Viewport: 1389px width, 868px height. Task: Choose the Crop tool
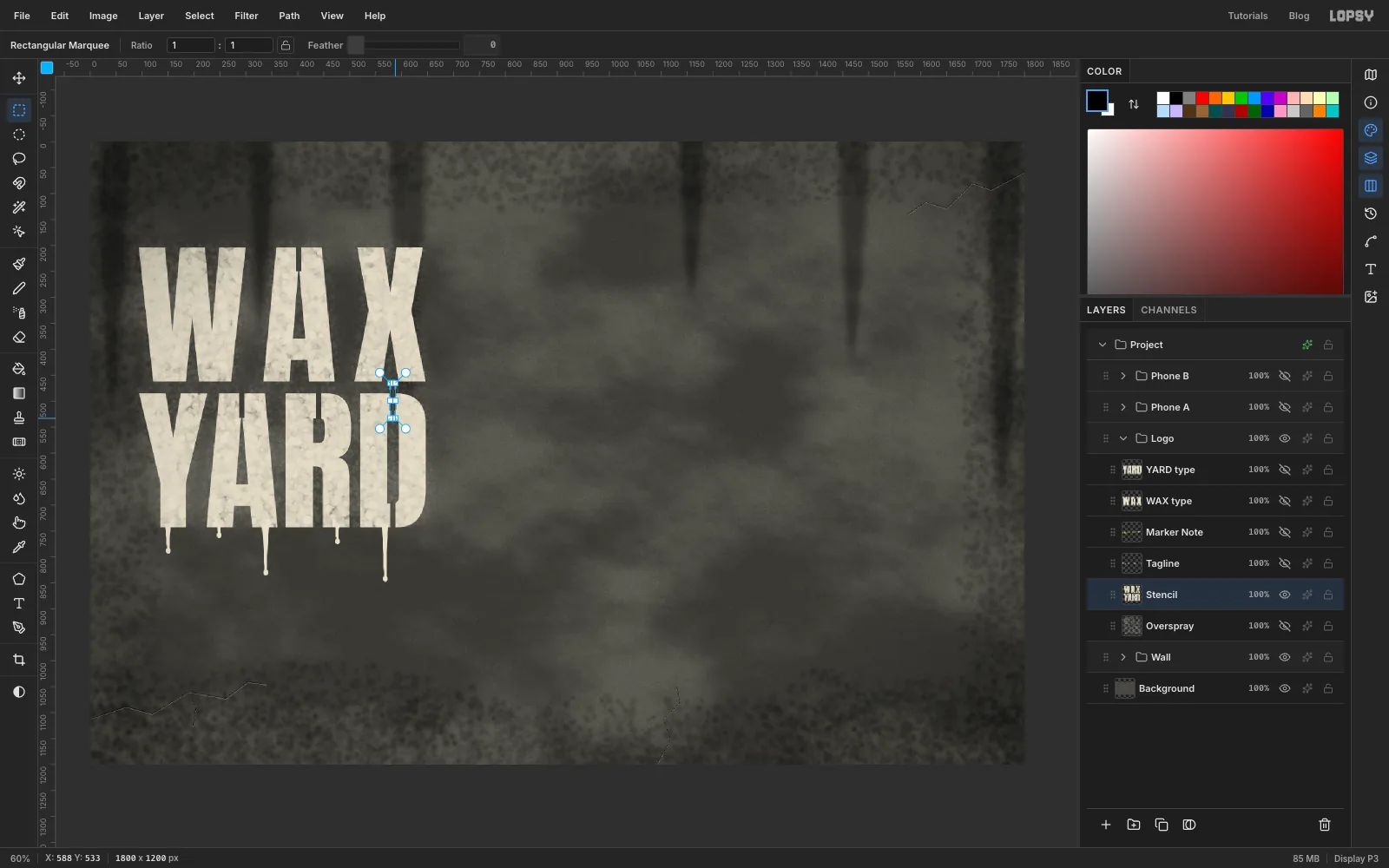(x=18, y=660)
